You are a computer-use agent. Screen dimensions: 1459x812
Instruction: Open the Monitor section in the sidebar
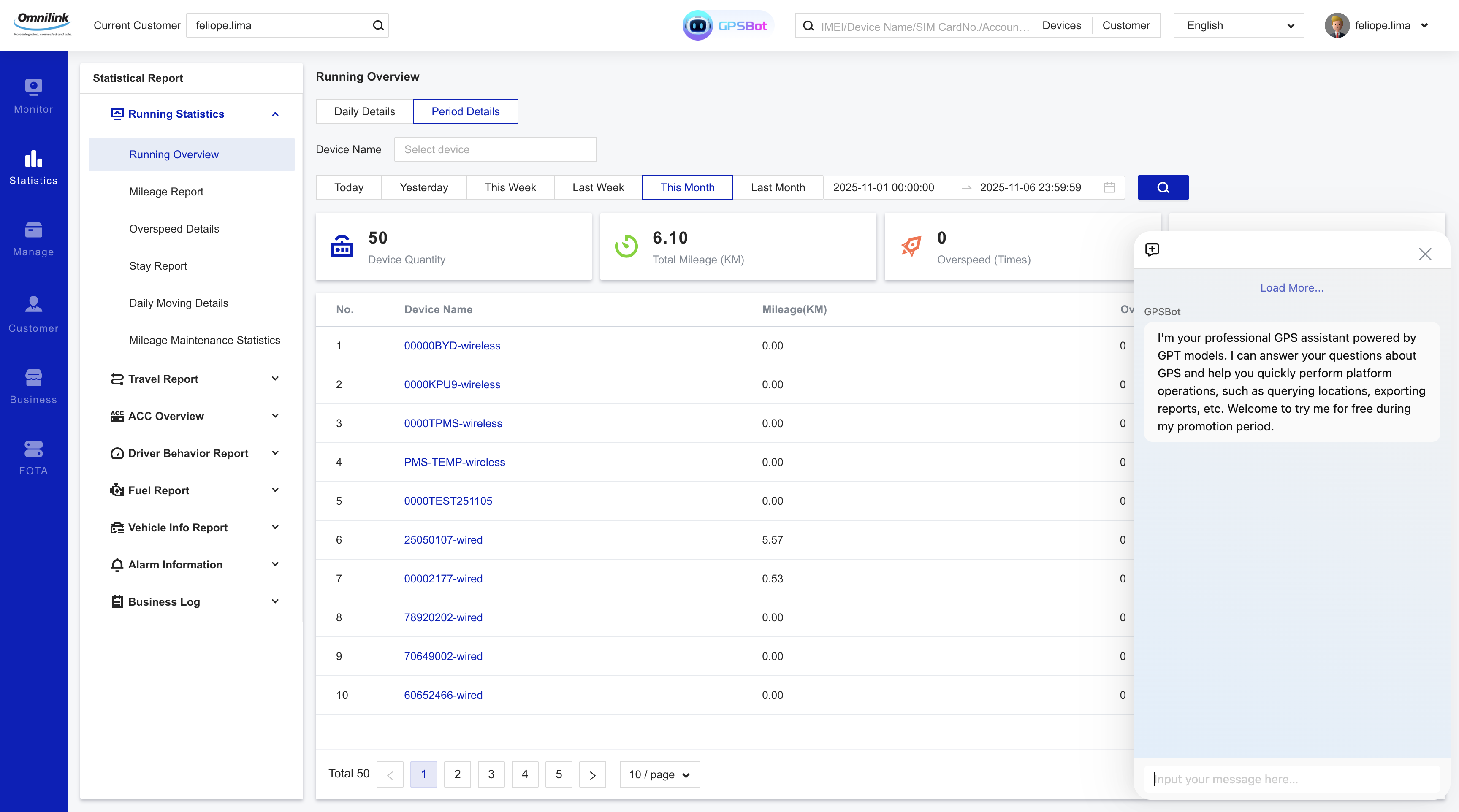coord(33,95)
